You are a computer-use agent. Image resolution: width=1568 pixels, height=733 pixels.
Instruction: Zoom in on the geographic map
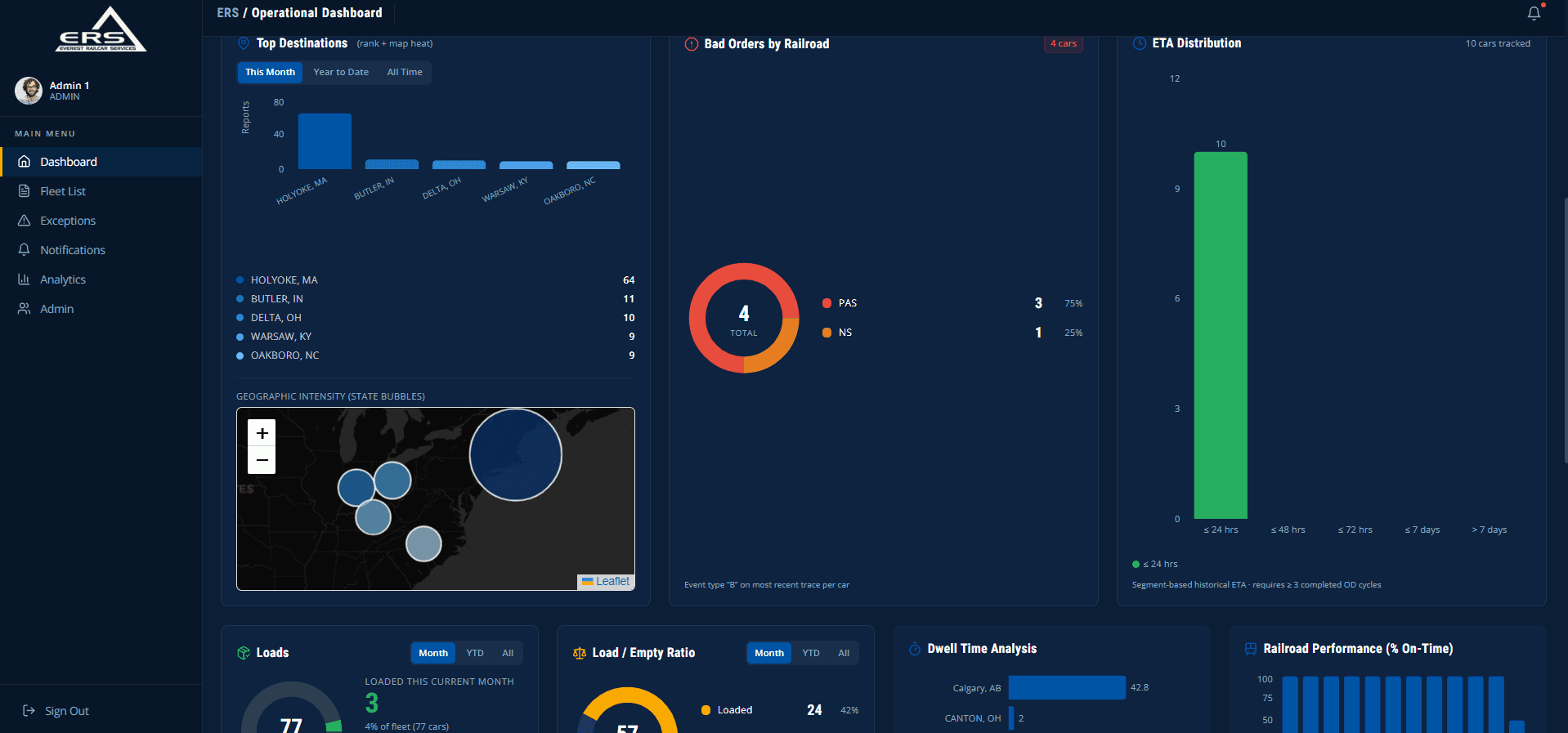pyautogui.click(x=262, y=433)
